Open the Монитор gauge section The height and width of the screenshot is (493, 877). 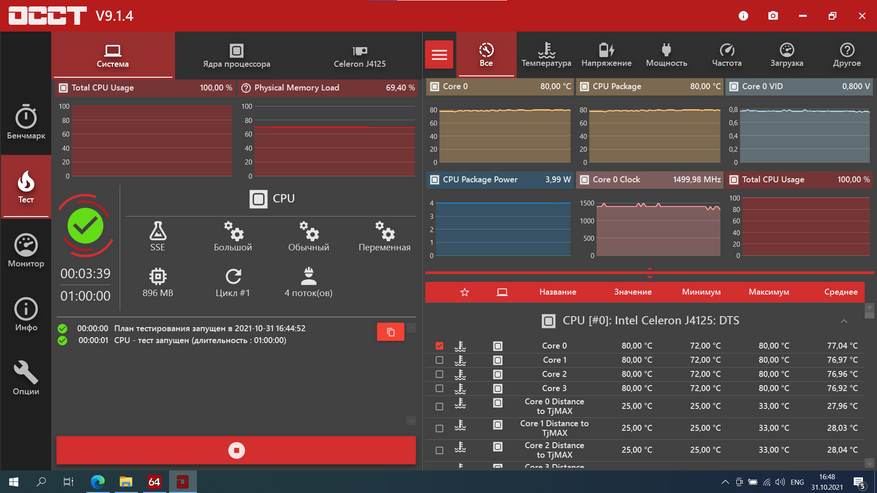tap(26, 250)
